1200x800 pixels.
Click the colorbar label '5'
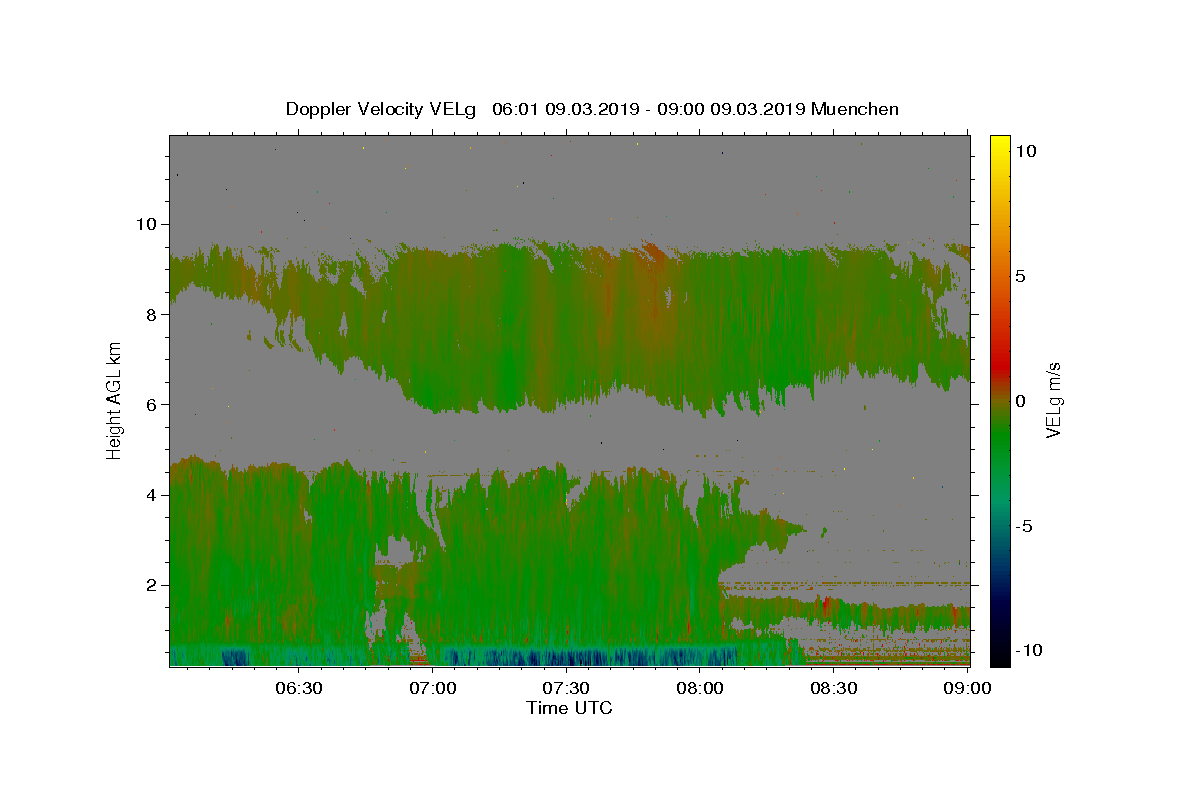tap(1020, 276)
